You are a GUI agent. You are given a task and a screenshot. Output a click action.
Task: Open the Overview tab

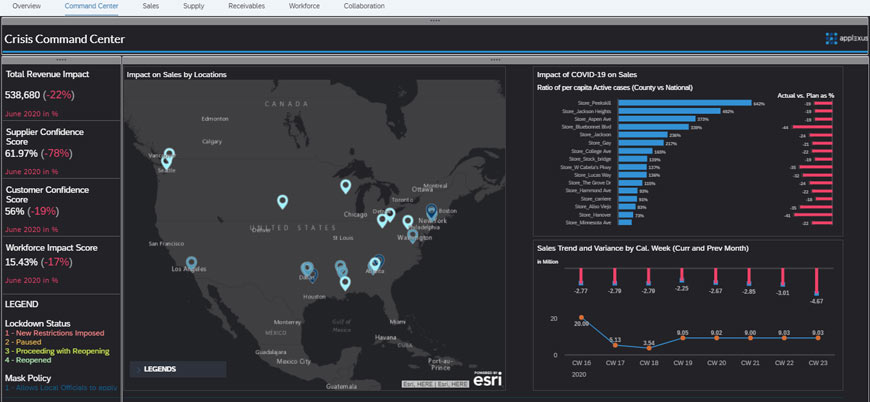click(x=26, y=6)
